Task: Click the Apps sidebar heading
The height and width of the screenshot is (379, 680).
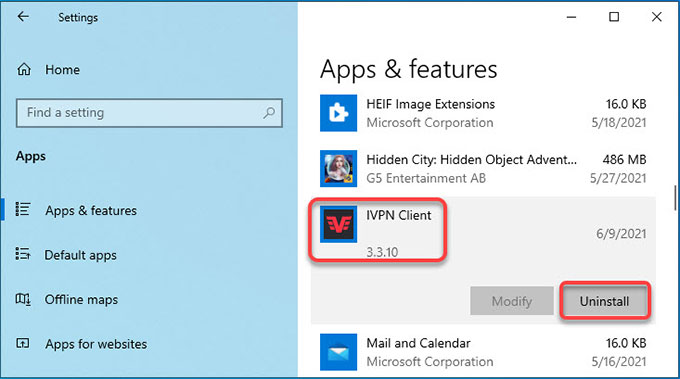Action: [30, 156]
